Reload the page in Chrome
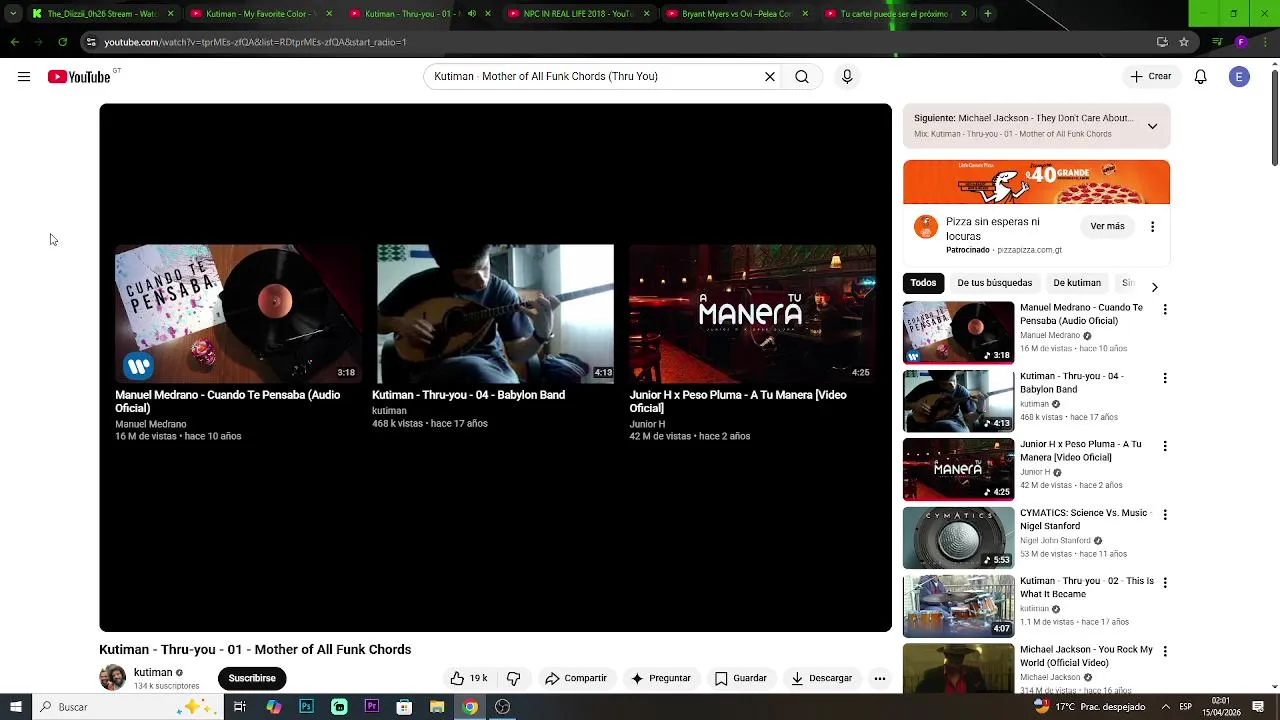Screen dimensions: 1280x720 [x=62, y=42]
